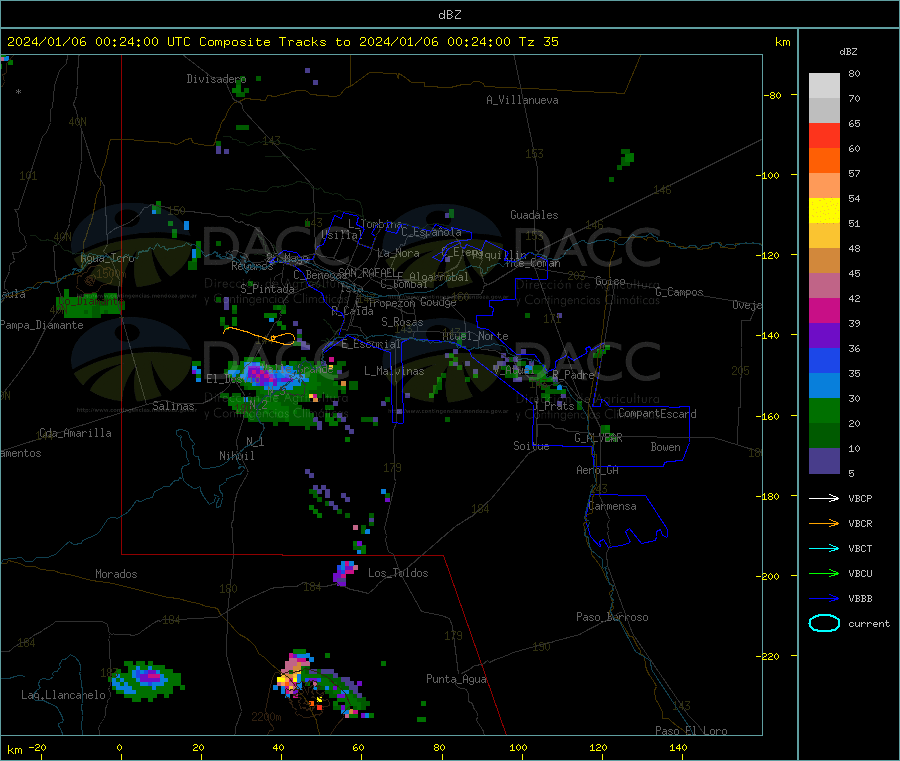Click the 0 tick on horizontal axis
The image size is (900, 761).
coord(119,747)
